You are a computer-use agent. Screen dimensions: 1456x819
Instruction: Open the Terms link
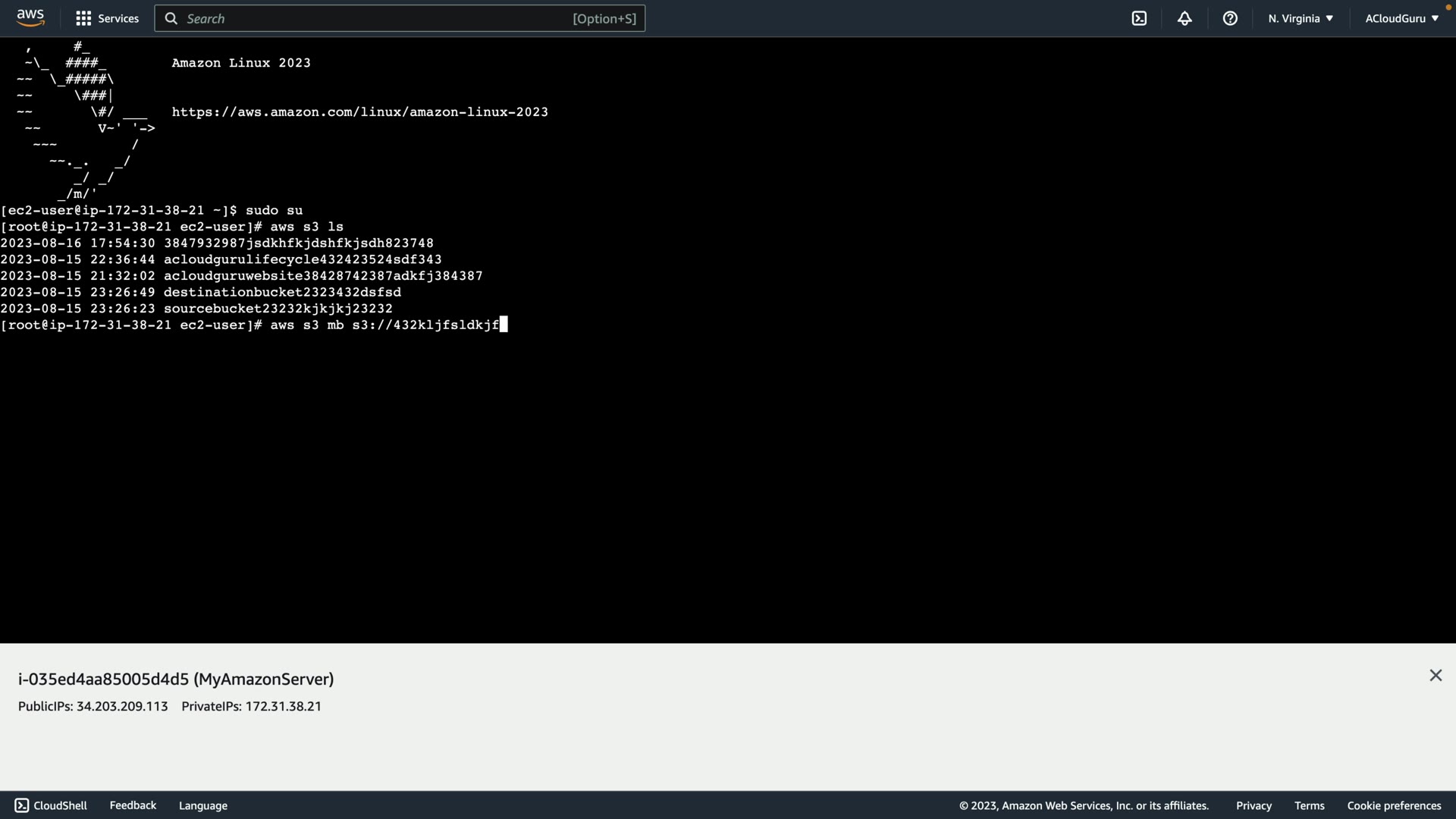pyautogui.click(x=1309, y=805)
